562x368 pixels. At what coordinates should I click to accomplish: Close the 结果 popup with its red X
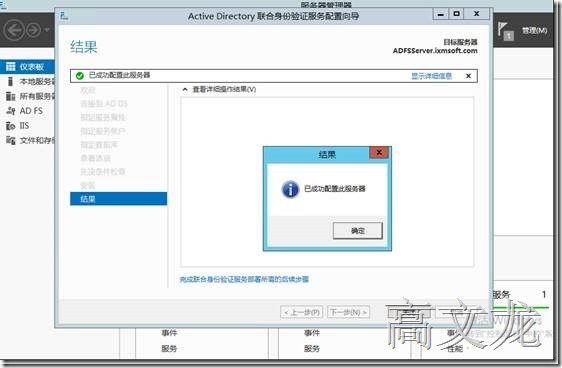coord(379,152)
